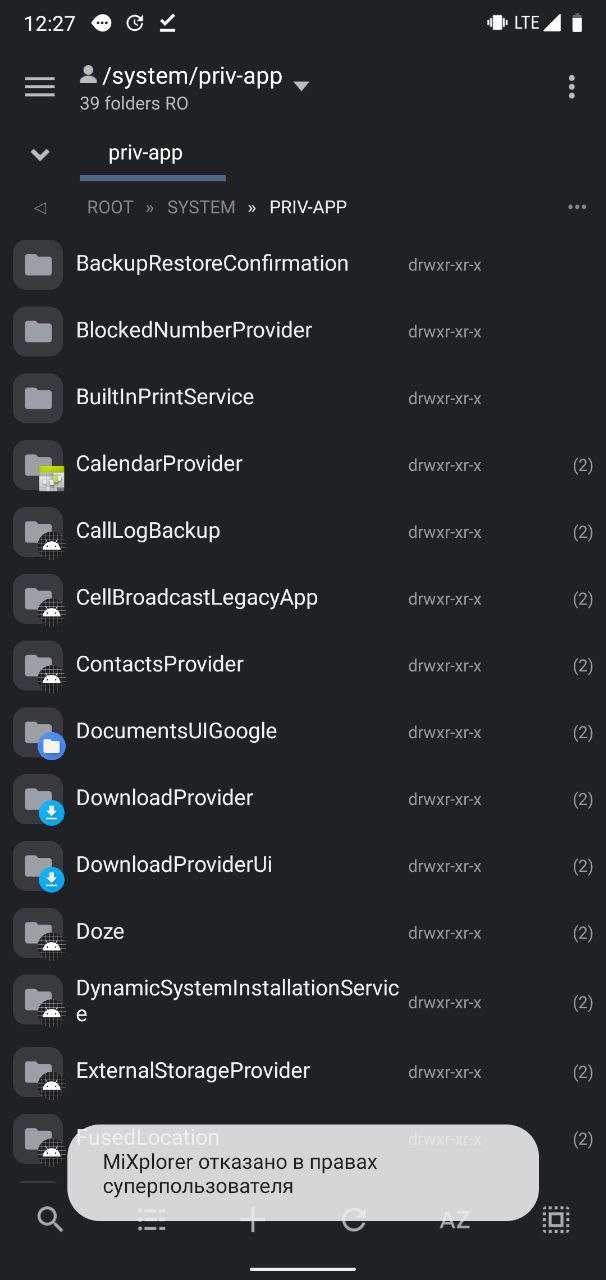Open the BackupRestoreConfirmation folder

(303, 264)
